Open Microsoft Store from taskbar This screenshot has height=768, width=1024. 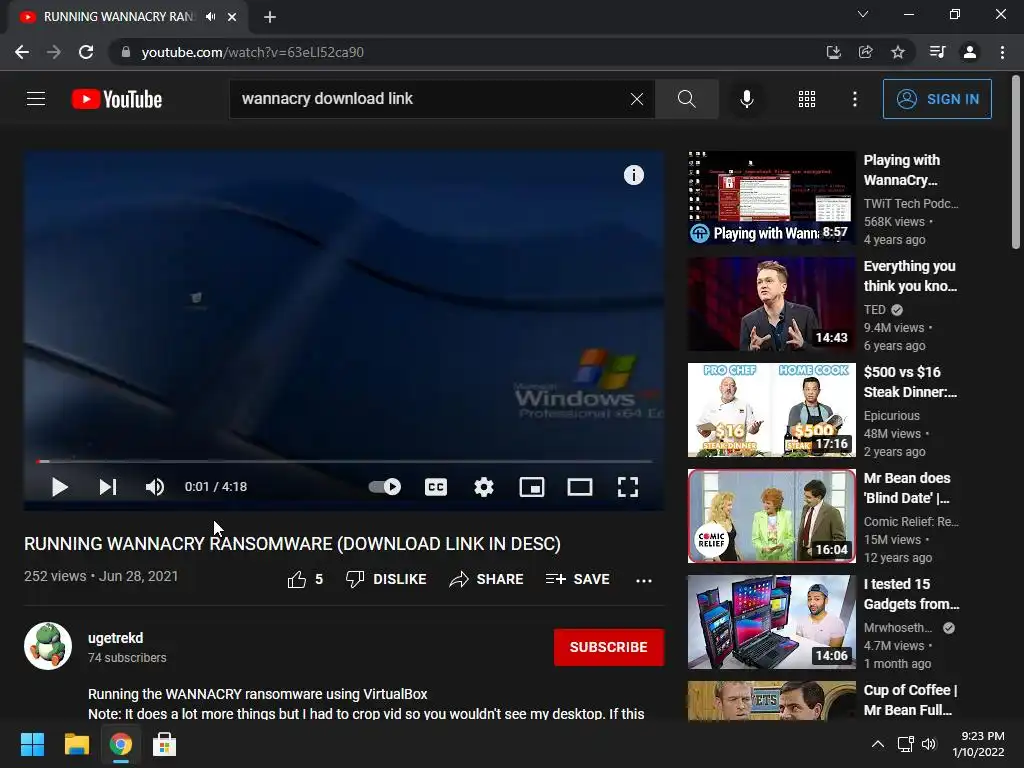coord(165,744)
